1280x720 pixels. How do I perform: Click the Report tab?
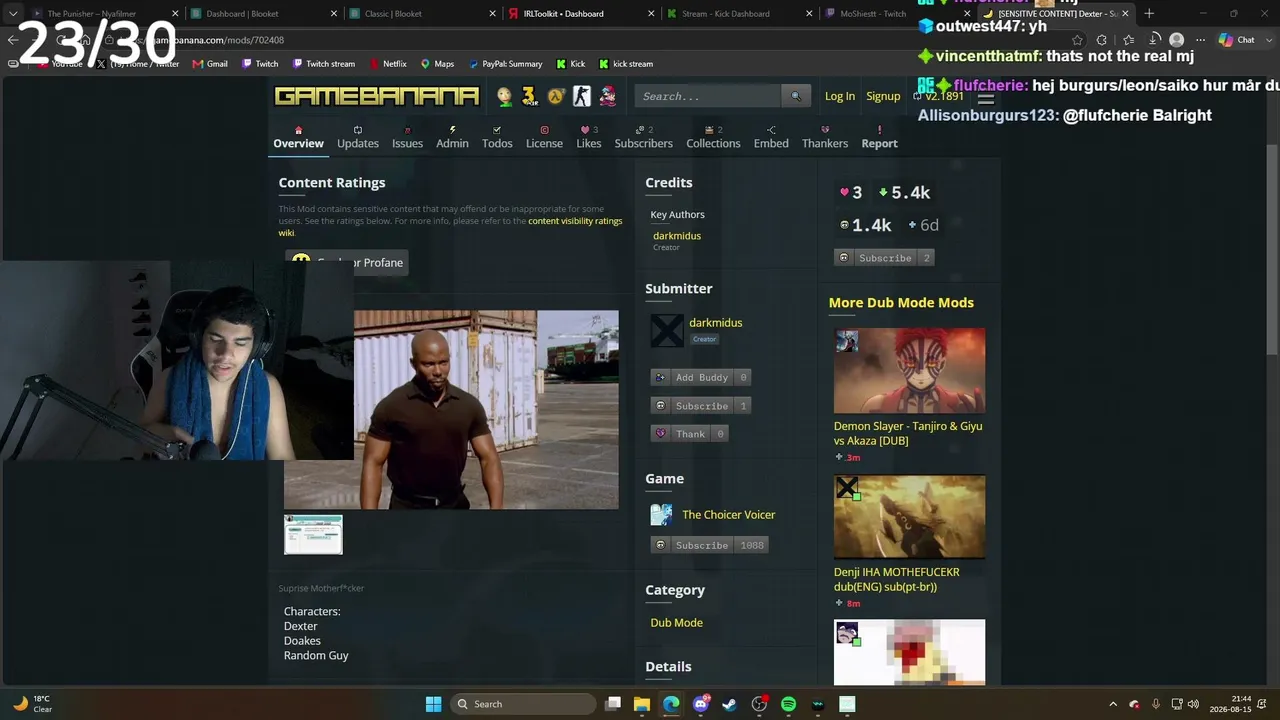pos(880,137)
